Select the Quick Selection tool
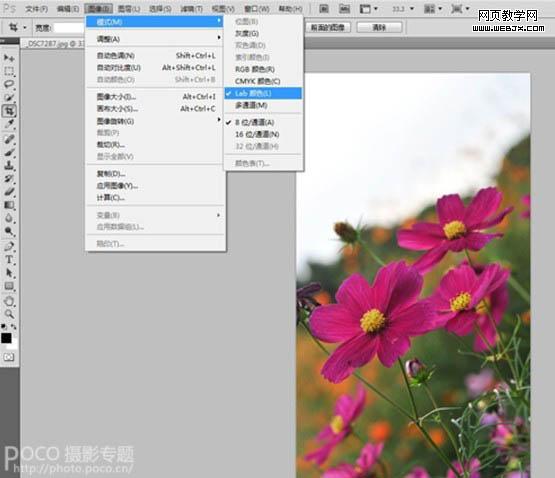Image resolution: width=555 pixels, height=478 pixels. (9, 97)
